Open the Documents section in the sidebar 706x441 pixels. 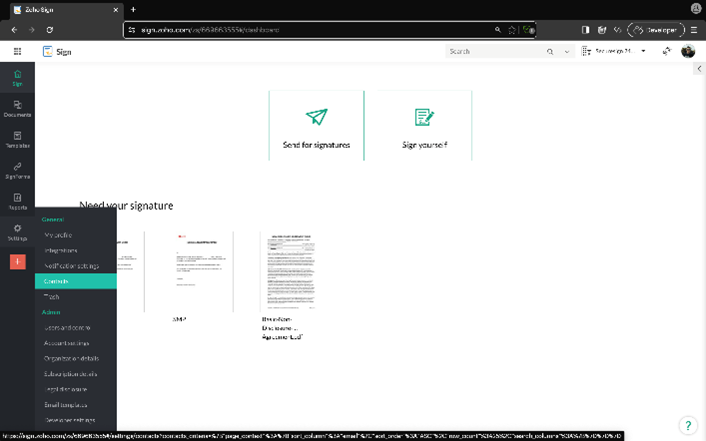coord(17,109)
